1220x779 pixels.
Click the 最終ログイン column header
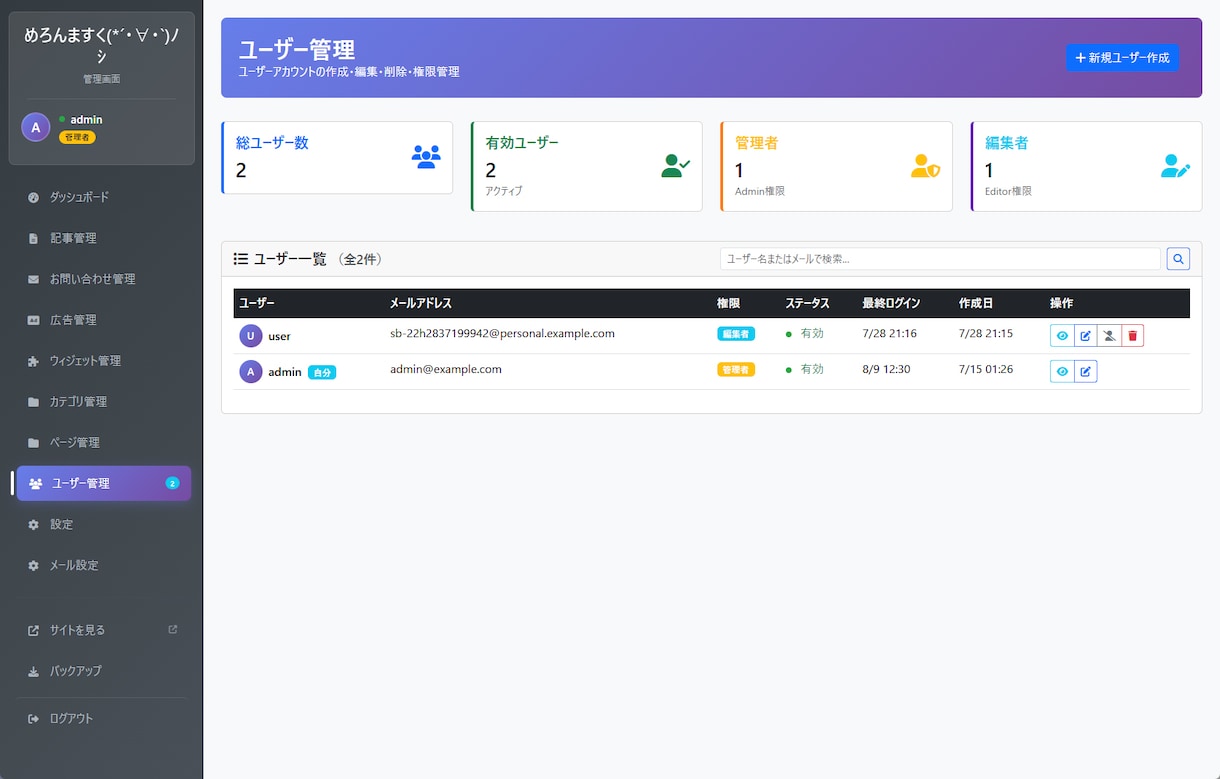click(892, 303)
